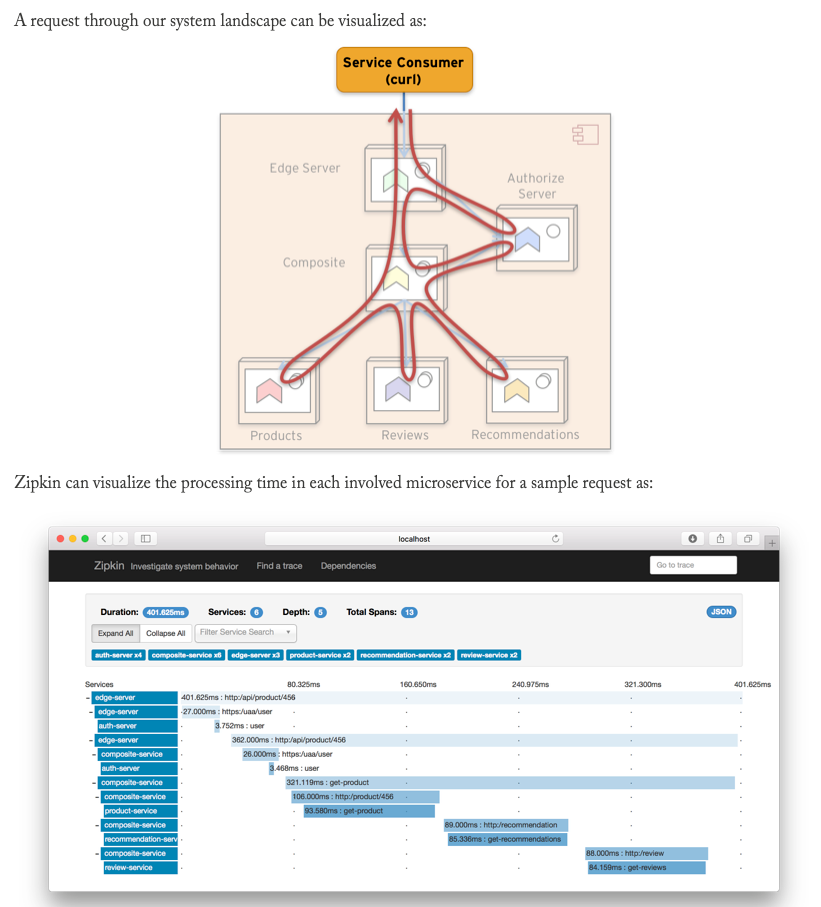Click the Safari share icon
The width and height of the screenshot is (821, 907).
point(720,539)
